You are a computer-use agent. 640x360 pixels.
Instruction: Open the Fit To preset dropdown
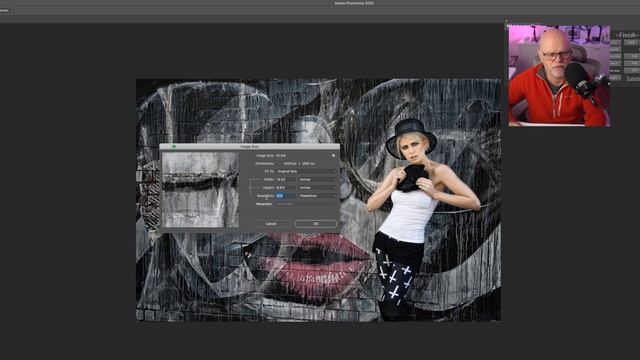click(x=307, y=171)
